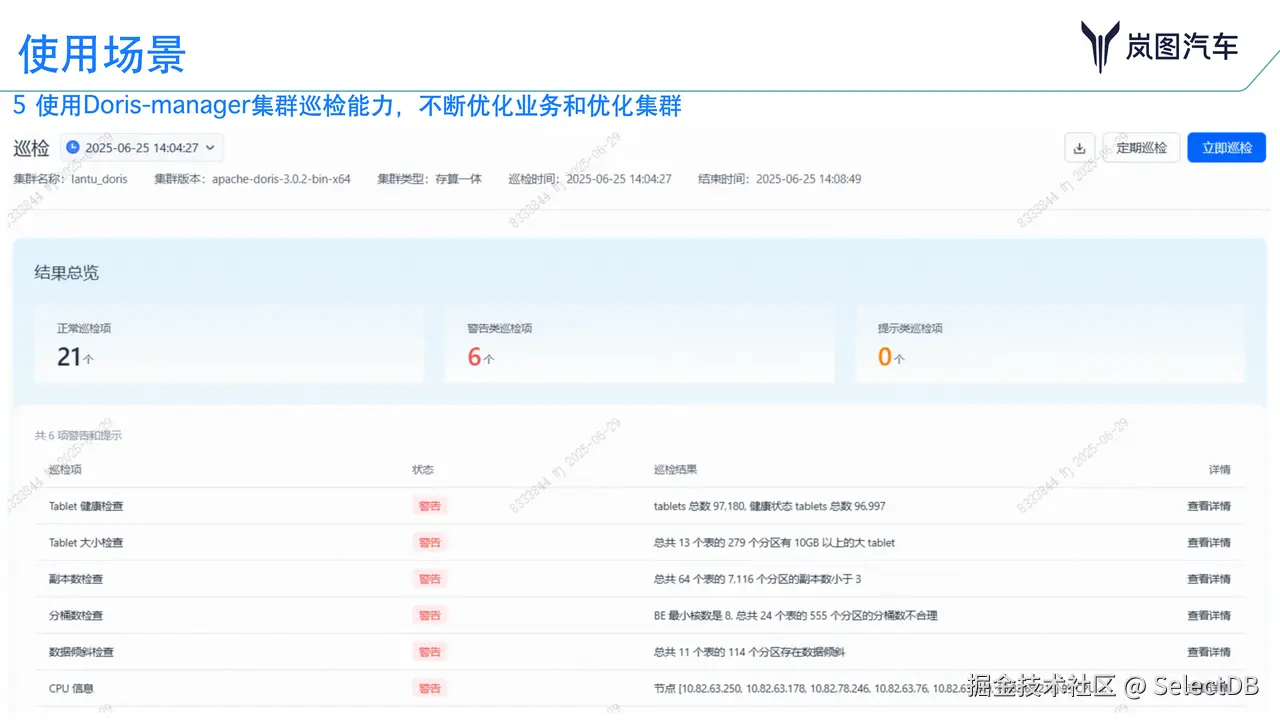Click the 巡检项 column header
The image size is (1280, 720).
click(65, 469)
